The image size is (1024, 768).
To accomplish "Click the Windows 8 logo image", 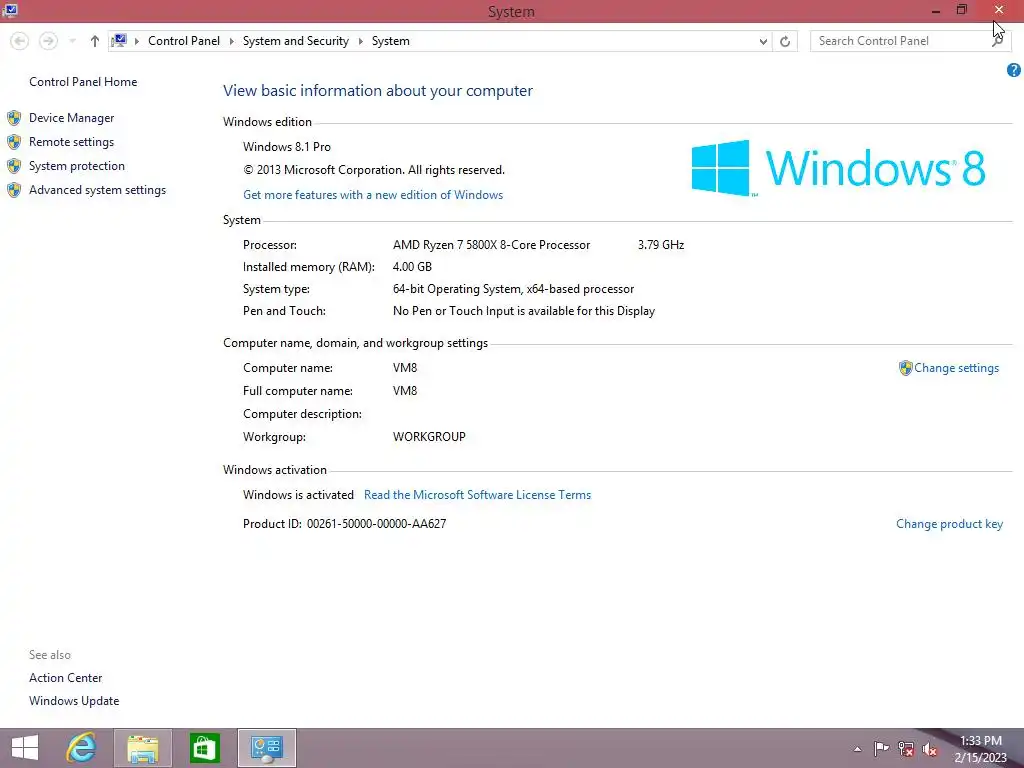I will (839, 168).
